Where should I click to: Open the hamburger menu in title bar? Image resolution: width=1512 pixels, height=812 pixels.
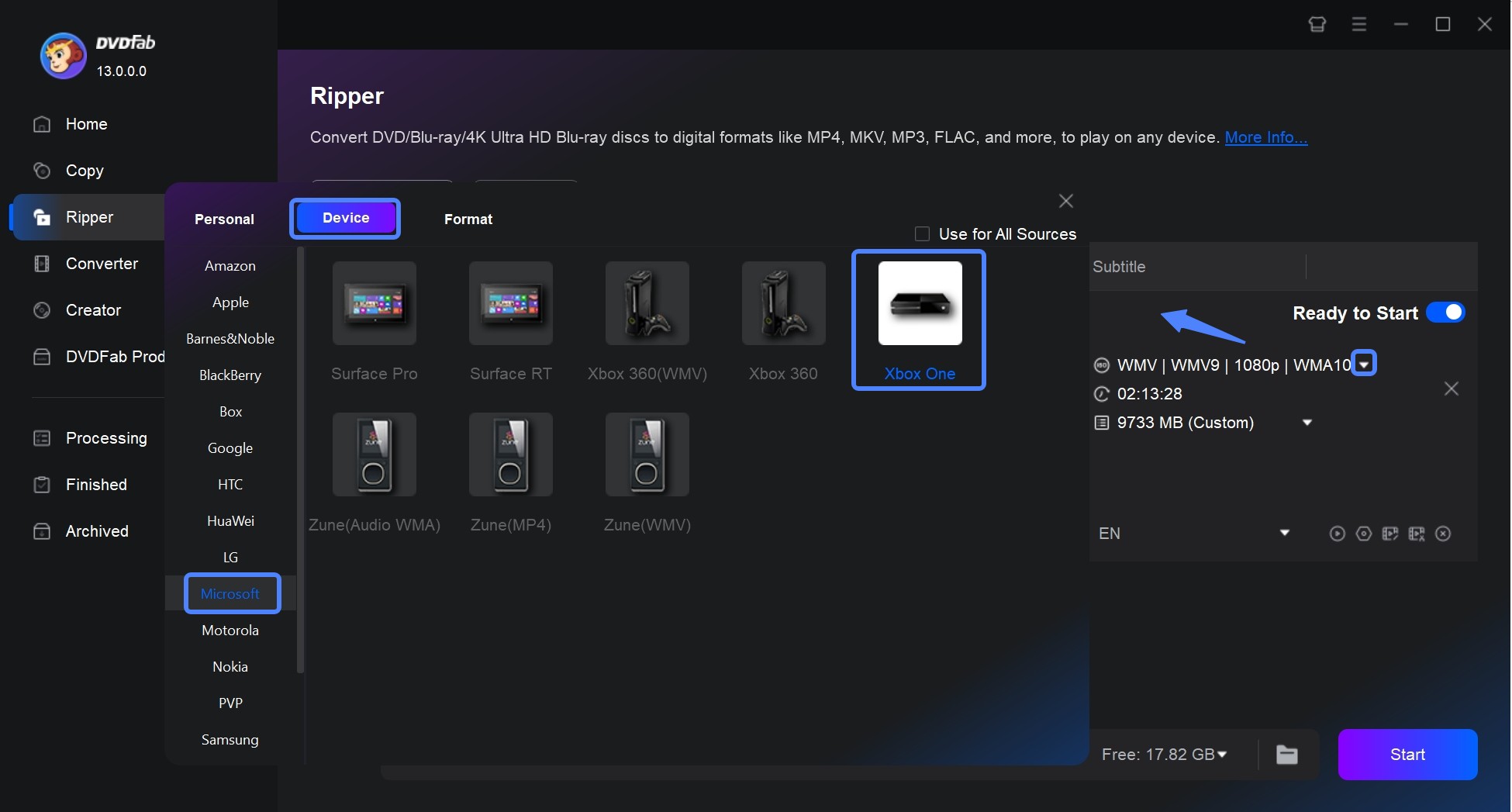[x=1358, y=24]
